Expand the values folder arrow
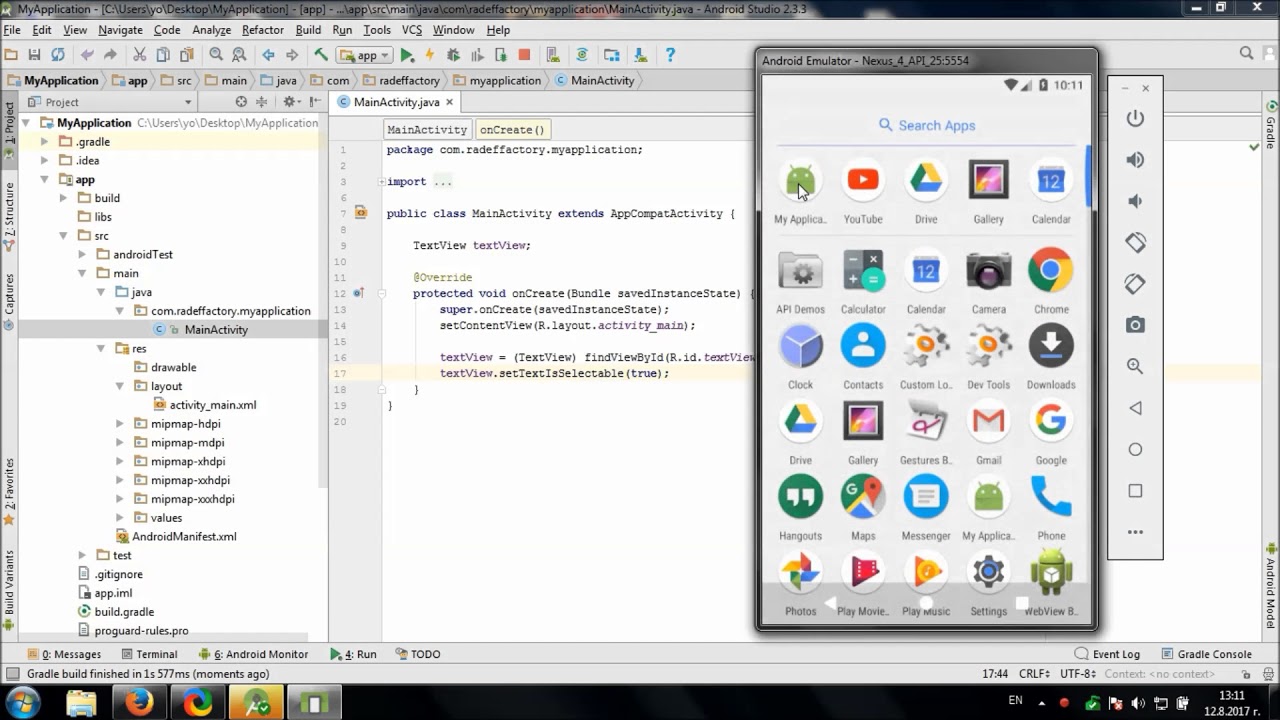 (120, 518)
